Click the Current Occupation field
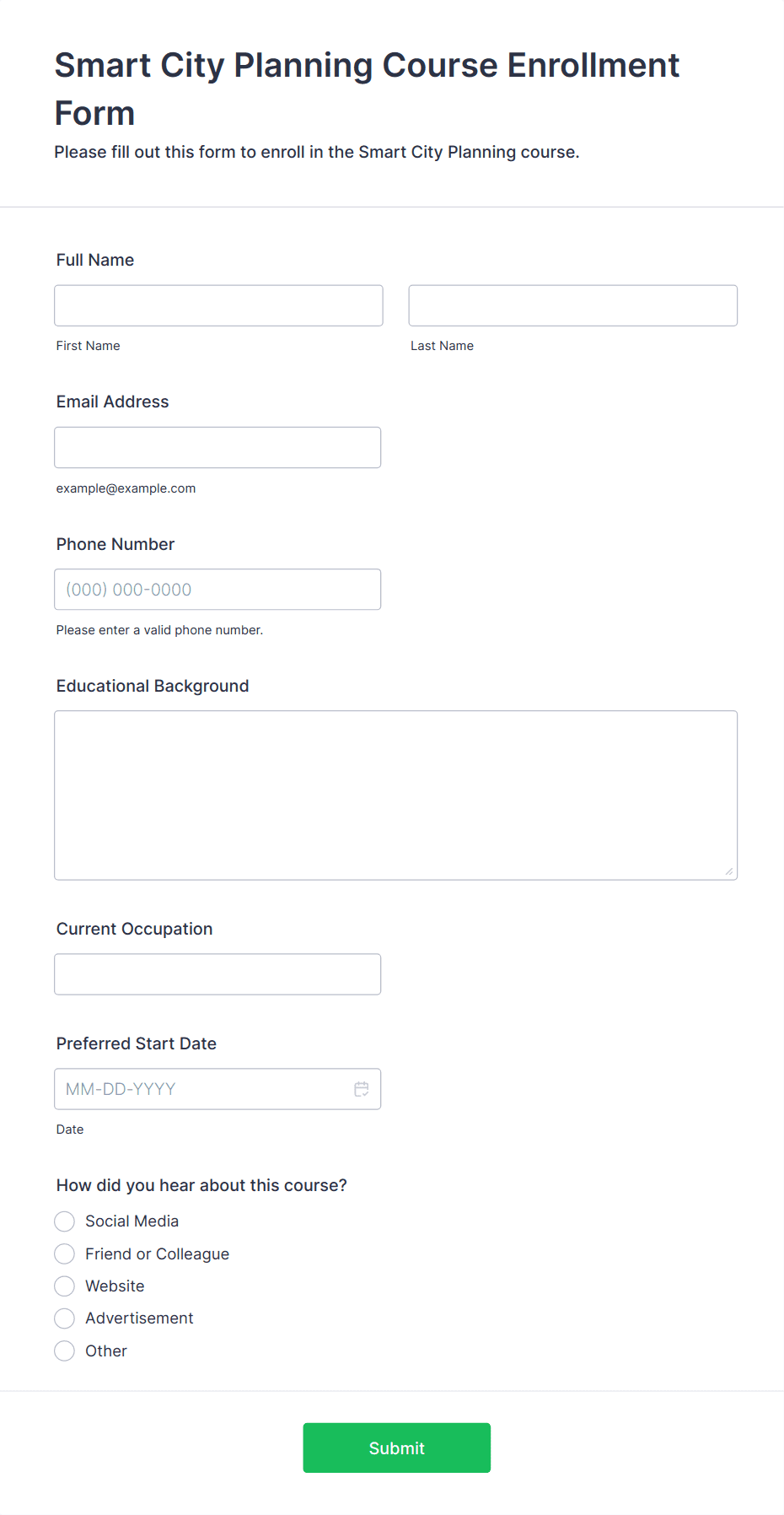Screen dimensions: 784x1515 217,974
